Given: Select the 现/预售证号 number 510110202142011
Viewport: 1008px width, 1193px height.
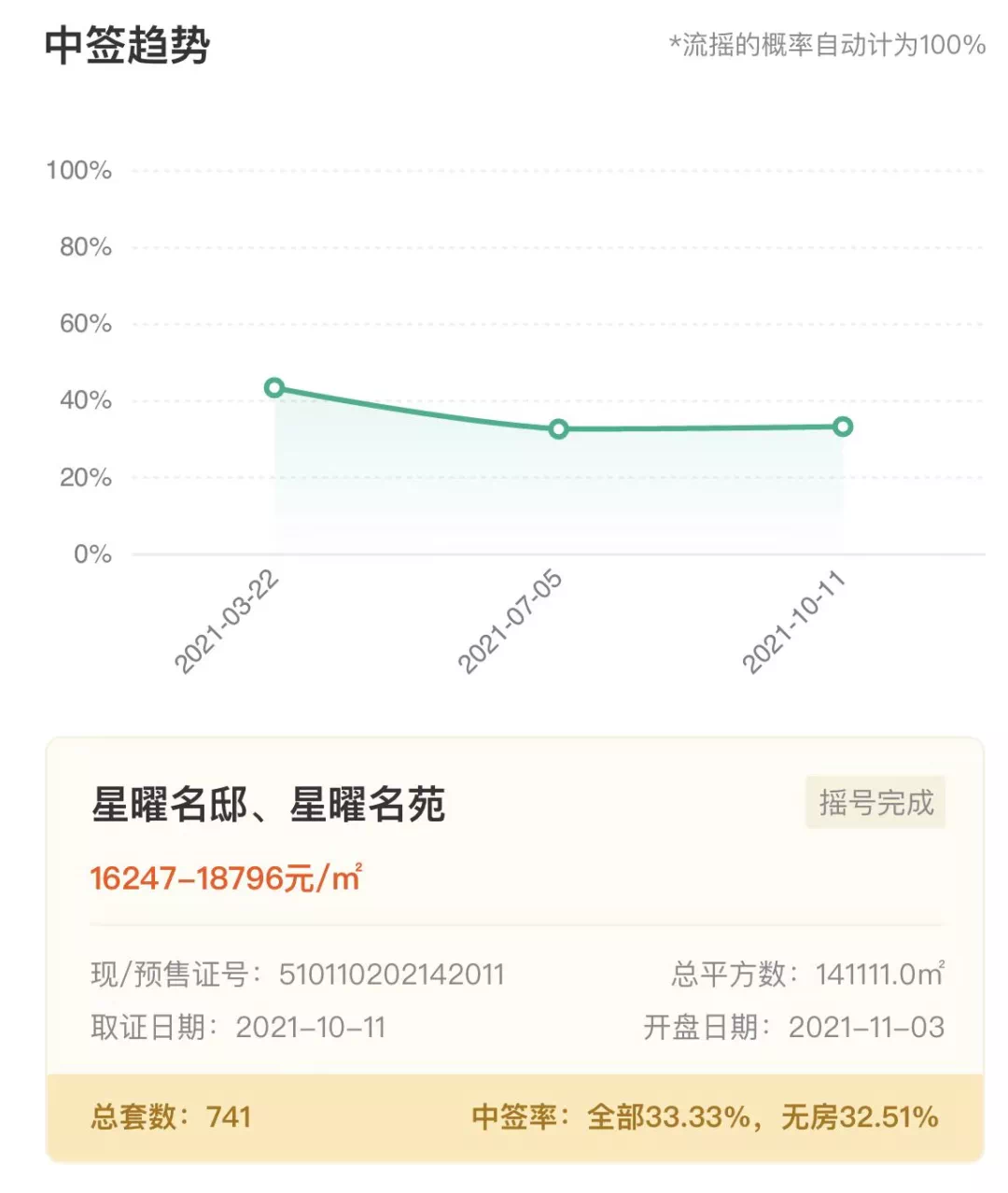Looking at the screenshot, I should coord(391,975).
